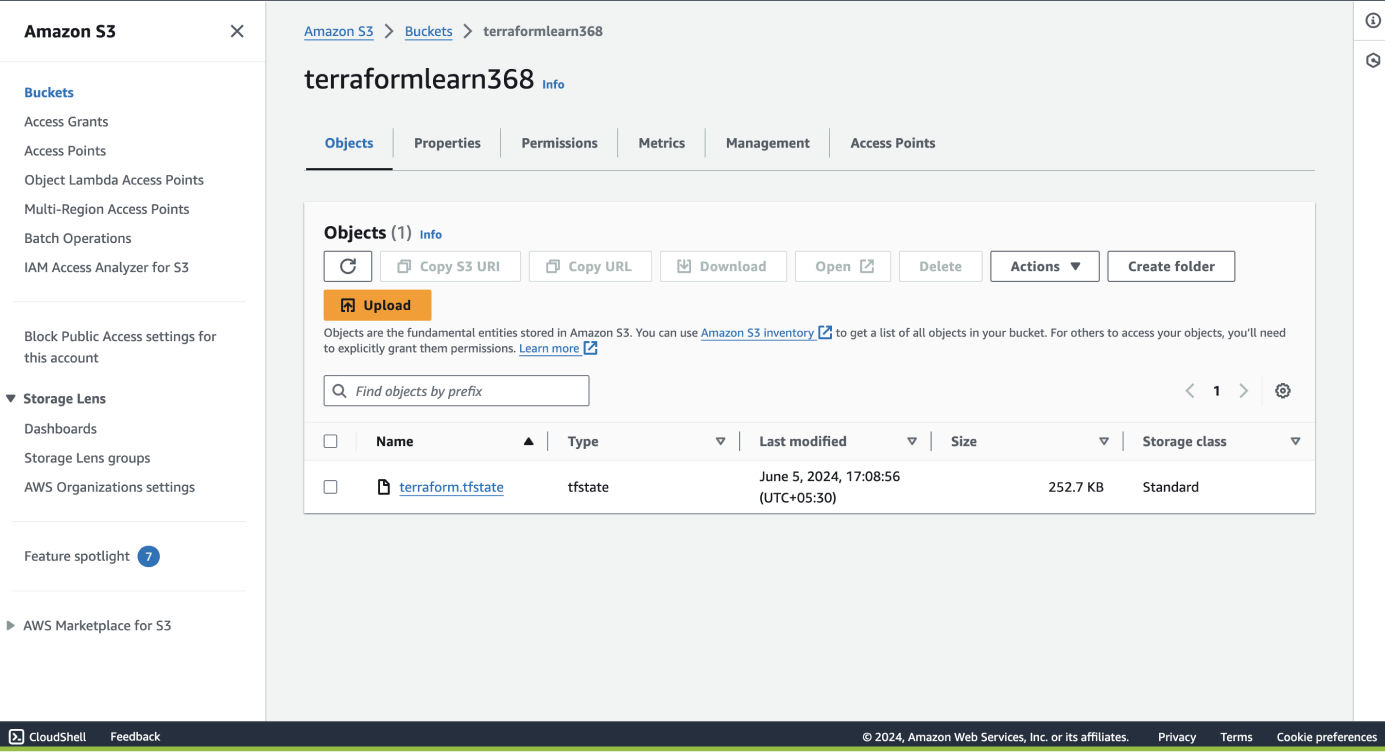Click the hexagon icon below info icon
Image resolution: width=1385 pixels, height=752 pixels.
(1373, 60)
